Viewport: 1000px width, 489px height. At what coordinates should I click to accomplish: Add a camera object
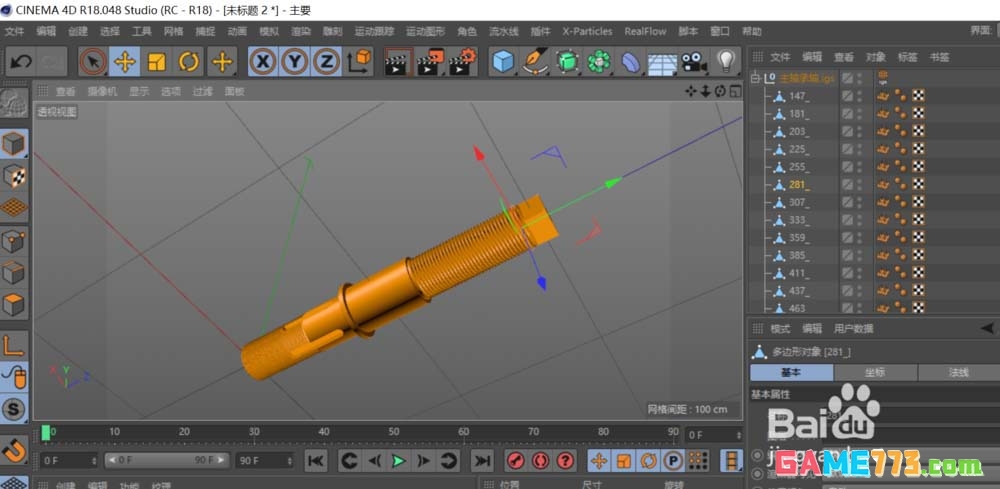coord(694,62)
